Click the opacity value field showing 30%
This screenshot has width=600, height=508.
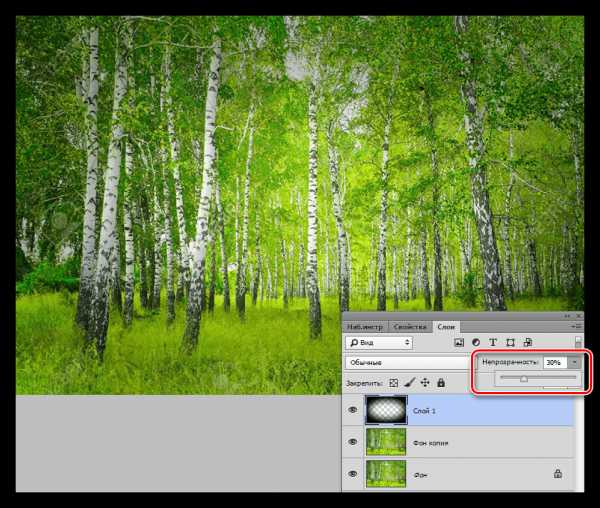[x=555, y=362]
